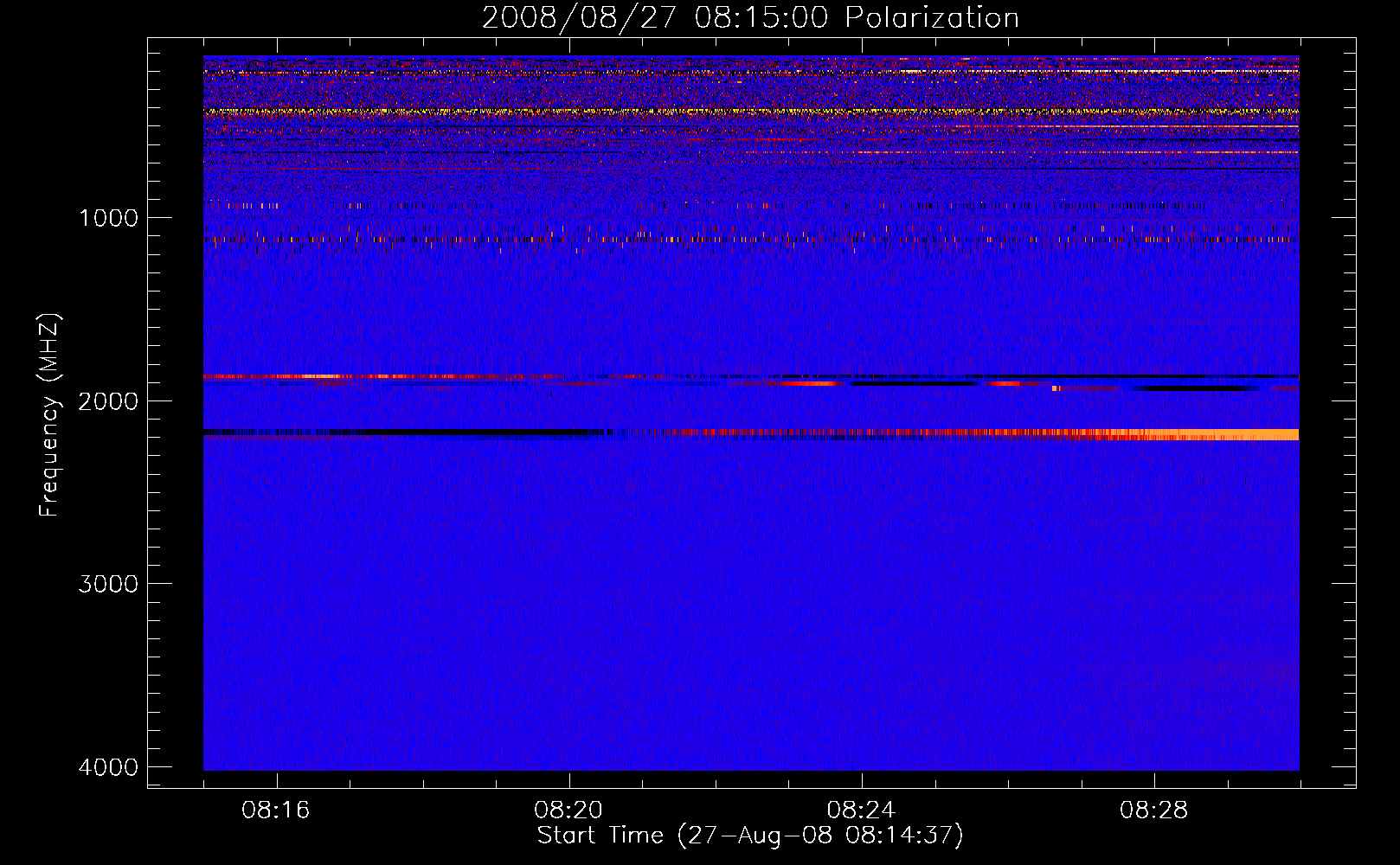
Task: Click the 1000 frequency tick label
Action: pyautogui.click(x=108, y=217)
